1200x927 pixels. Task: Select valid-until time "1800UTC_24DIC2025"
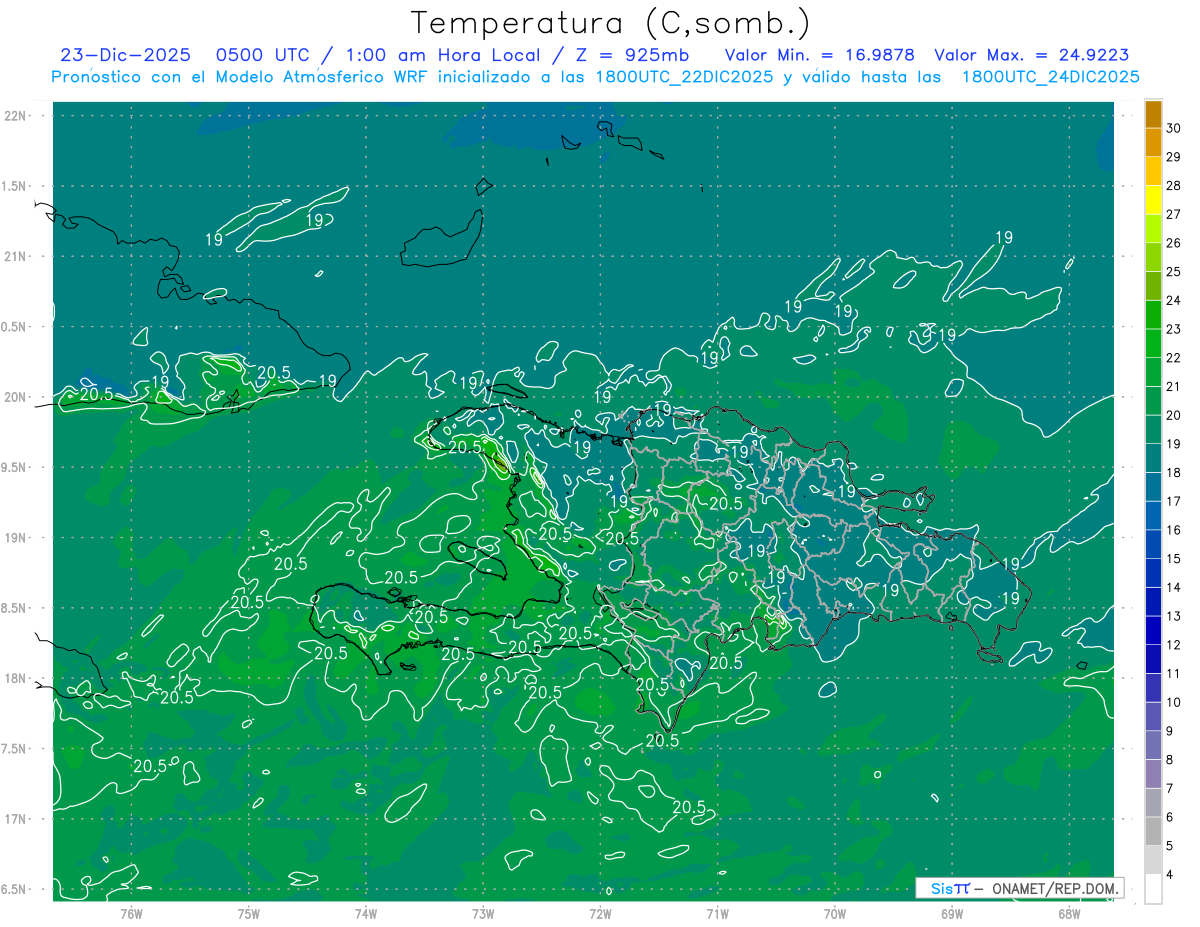pos(1051,77)
